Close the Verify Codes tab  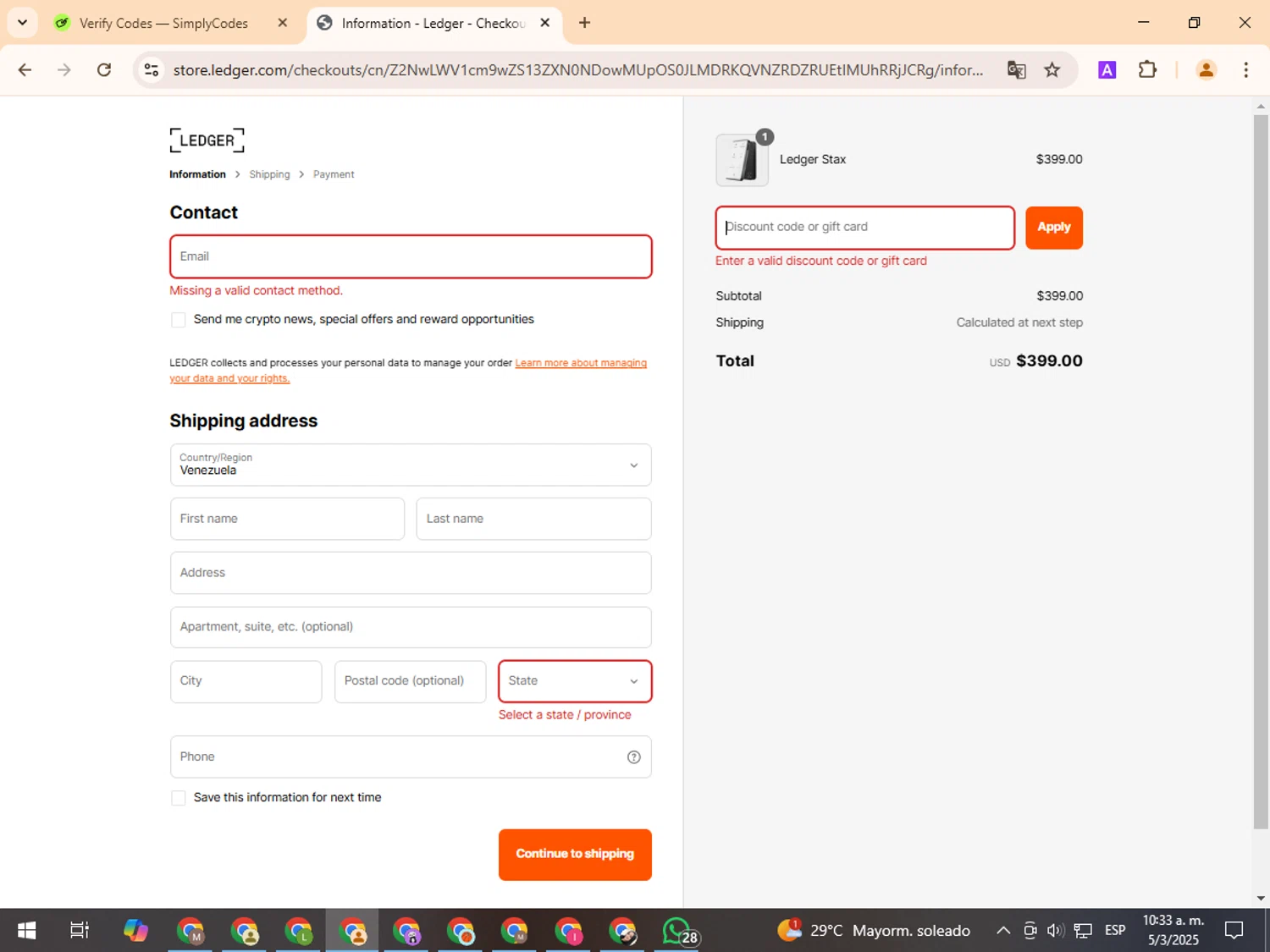click(283, 23)
